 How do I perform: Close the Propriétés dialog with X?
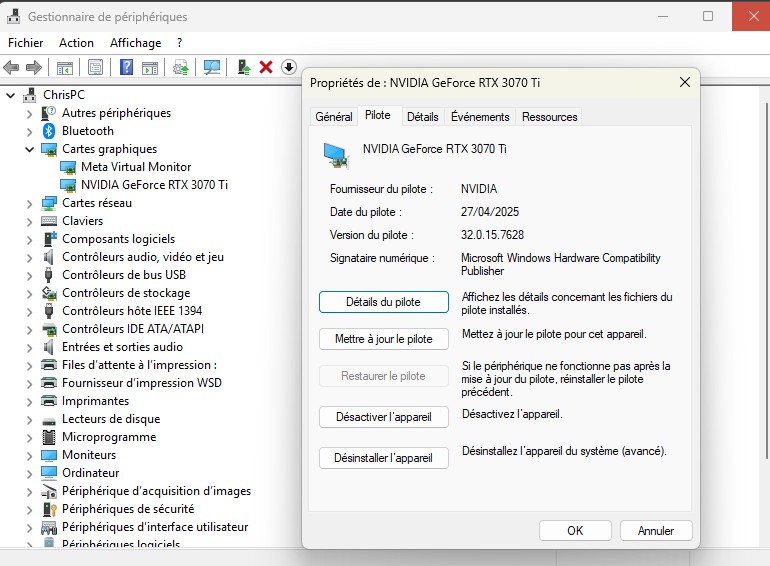(x=685, y=82)
